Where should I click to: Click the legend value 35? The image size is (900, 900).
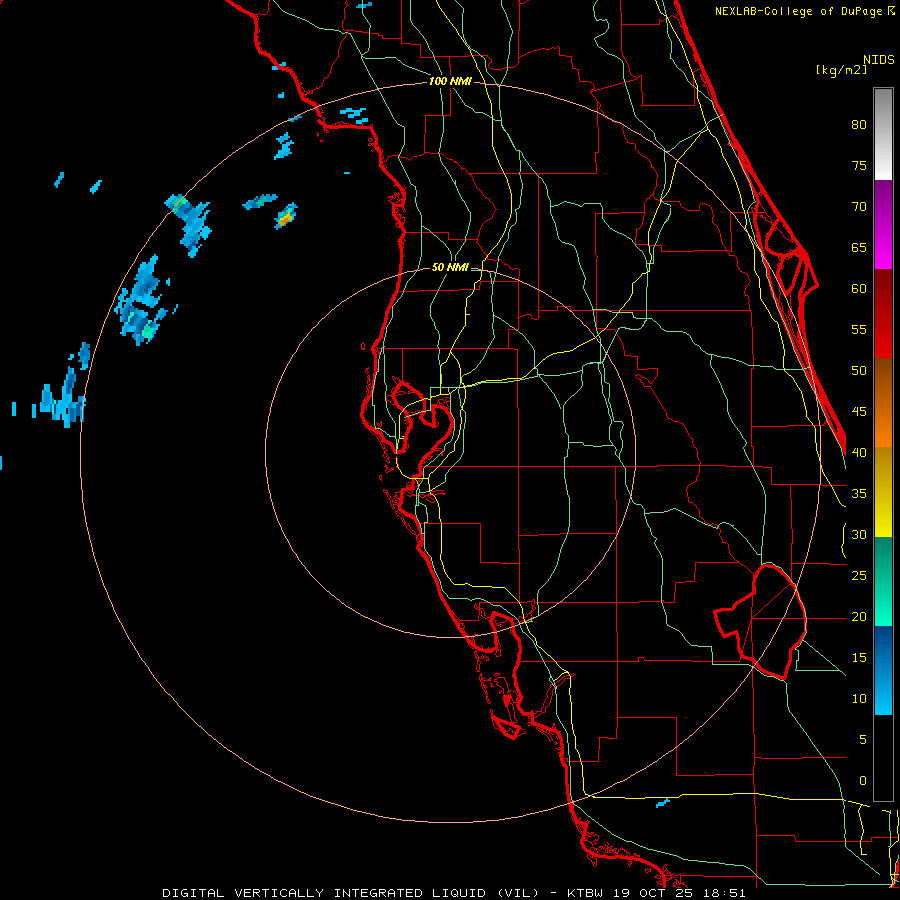click(859, 494)
